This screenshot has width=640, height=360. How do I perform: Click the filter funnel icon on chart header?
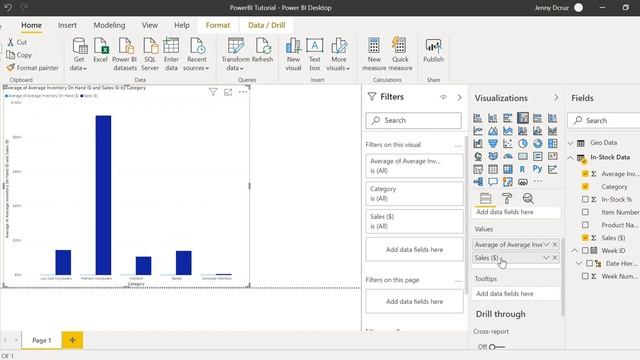click(x=213, y=92)
